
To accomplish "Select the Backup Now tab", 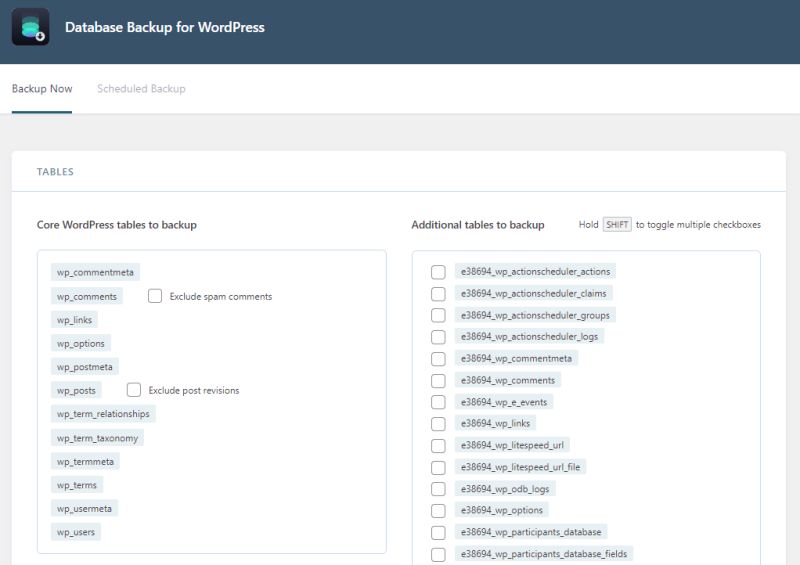I will pyautogui.click(x=42, y=89).
